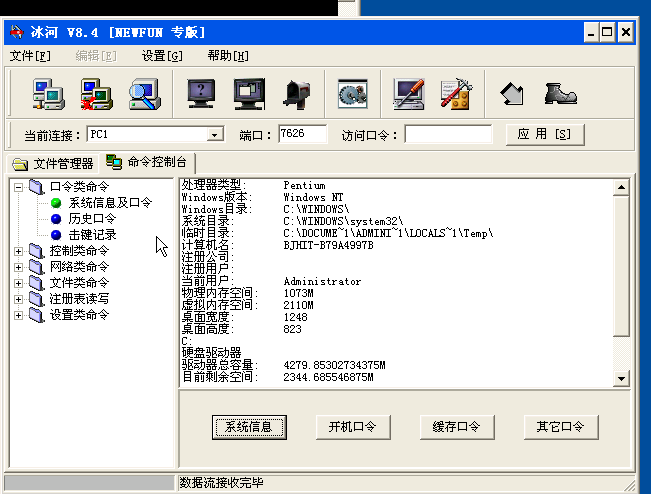Image resolution: width=651 pixels, height=494 pixels.
Task: Expand the 文件类命令 tree node
Action: (18, 283)
